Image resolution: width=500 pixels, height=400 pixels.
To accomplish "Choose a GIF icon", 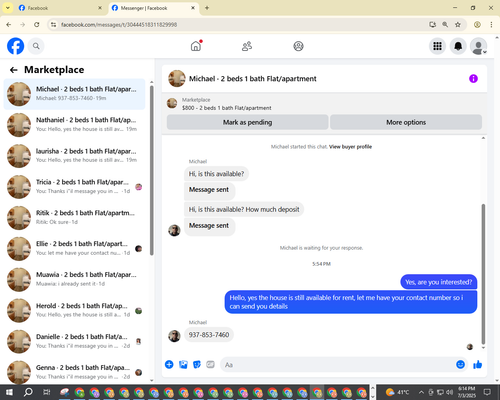I will coord(210,364).
